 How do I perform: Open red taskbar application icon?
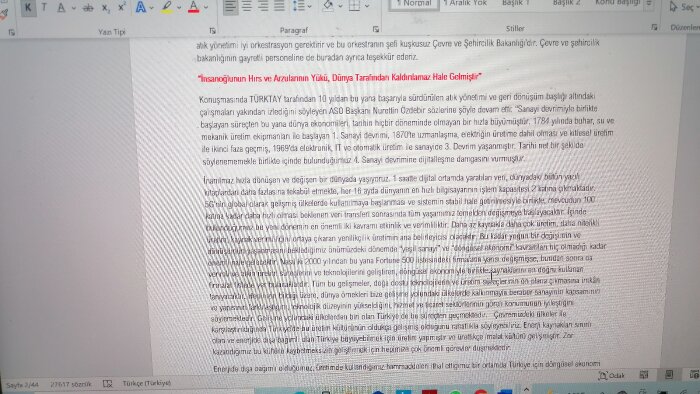point(429,391)
